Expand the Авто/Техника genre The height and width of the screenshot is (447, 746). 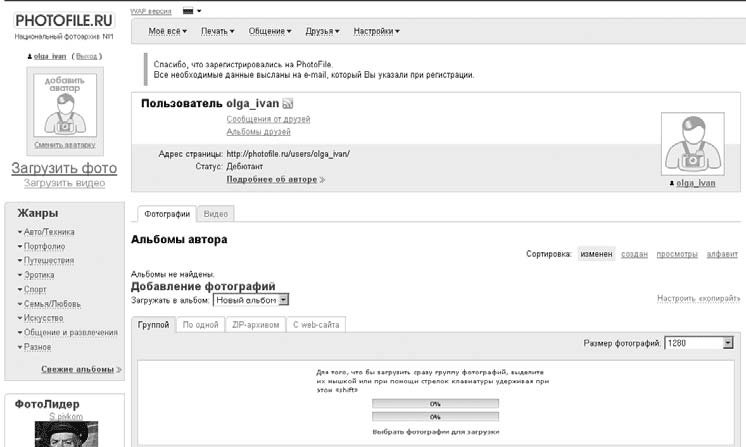coord(46,232)
